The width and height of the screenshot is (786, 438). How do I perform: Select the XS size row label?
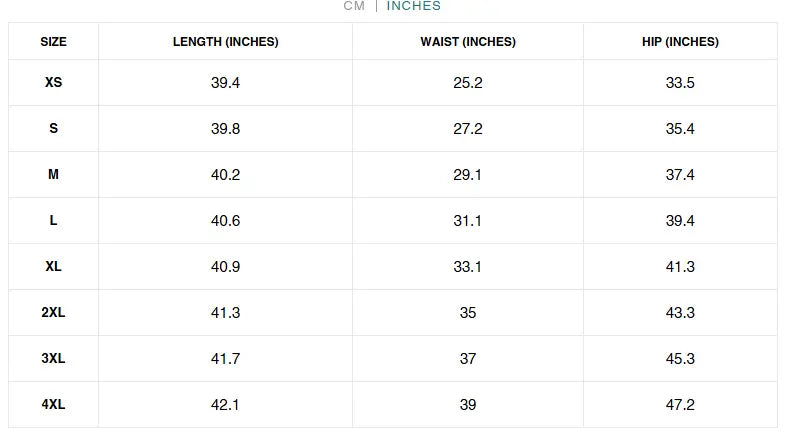[x=54, y=83]
